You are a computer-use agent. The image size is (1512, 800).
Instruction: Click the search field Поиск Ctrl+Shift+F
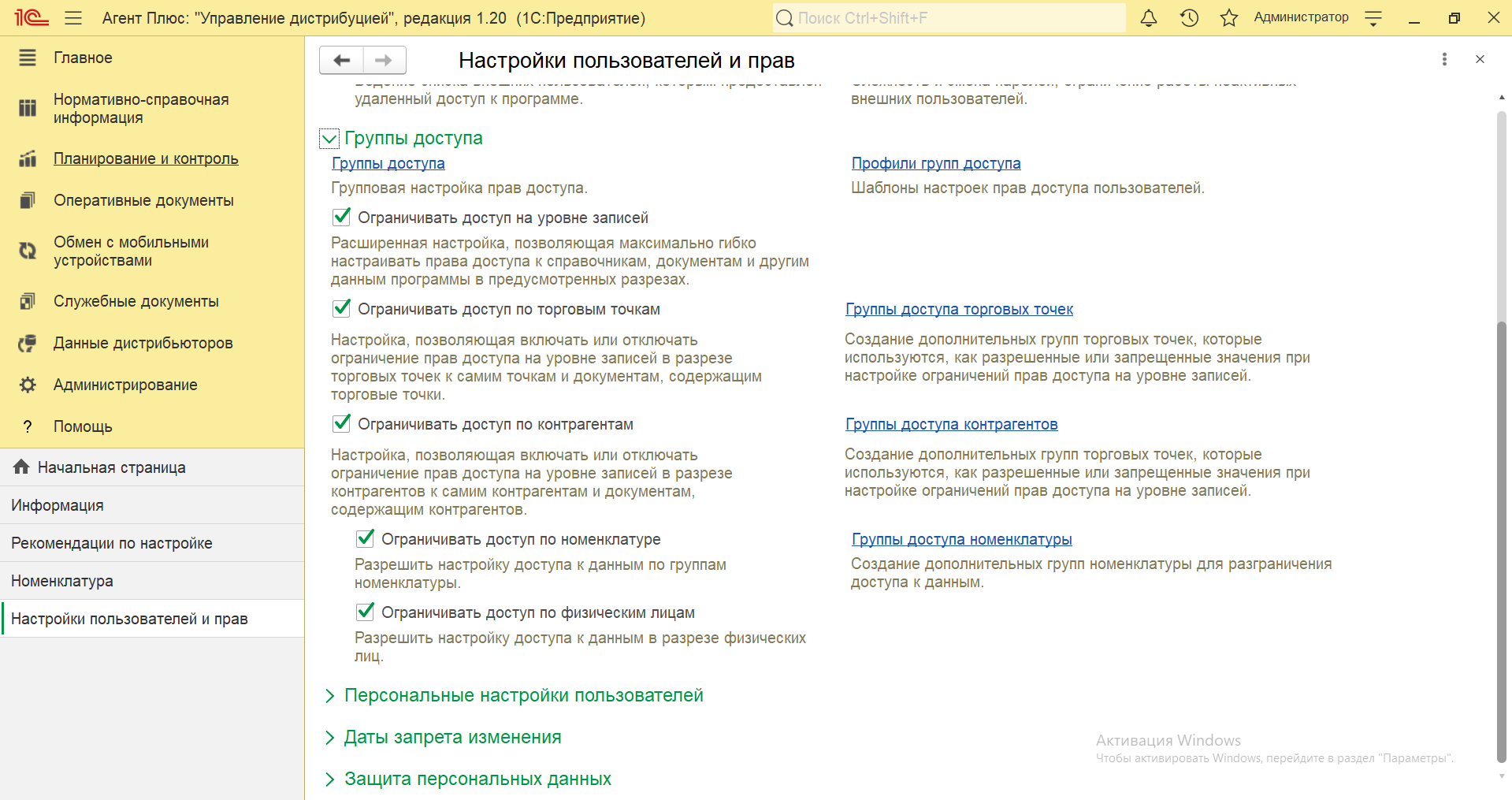[949, 17]
